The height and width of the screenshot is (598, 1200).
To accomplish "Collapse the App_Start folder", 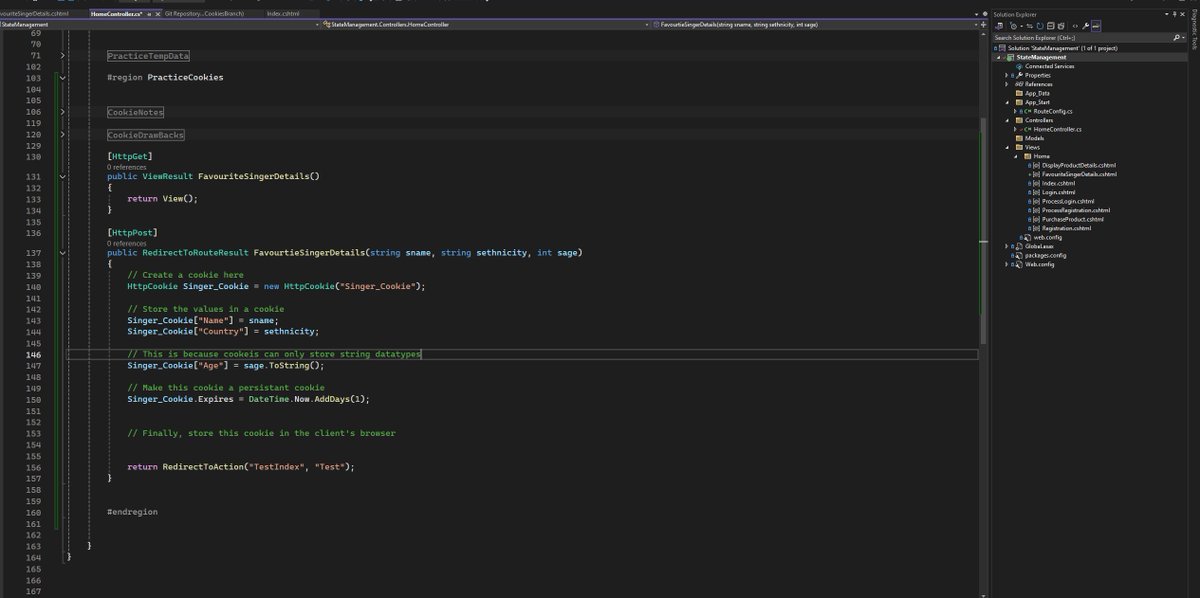I will tap(1008, 102).
